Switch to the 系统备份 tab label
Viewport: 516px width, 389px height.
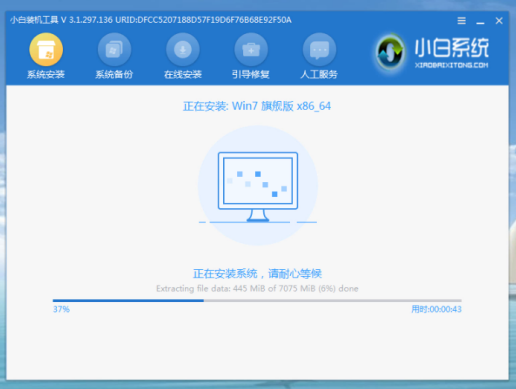pos(114,74)
